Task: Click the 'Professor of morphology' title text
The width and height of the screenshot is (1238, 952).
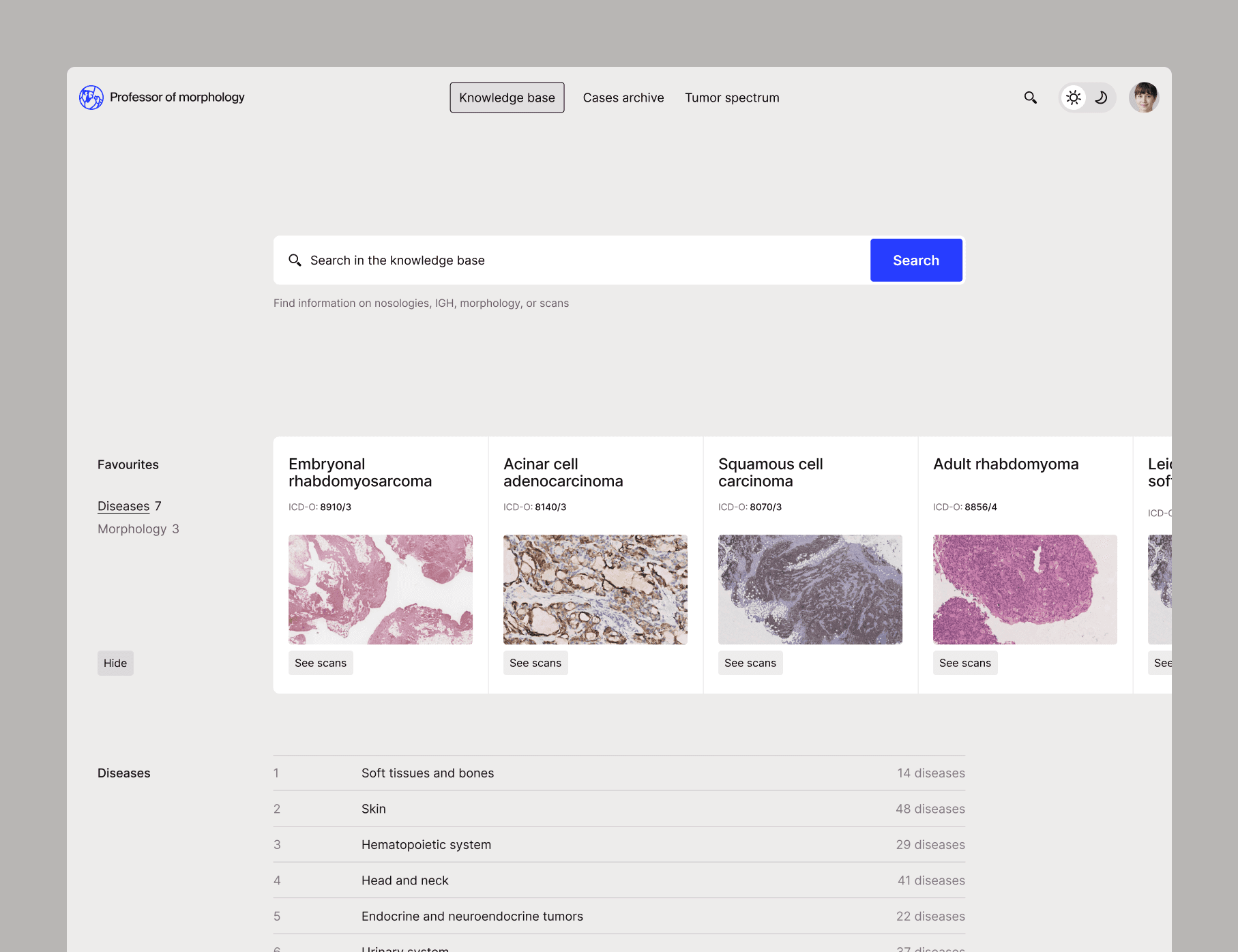Action: coord(177,98)
